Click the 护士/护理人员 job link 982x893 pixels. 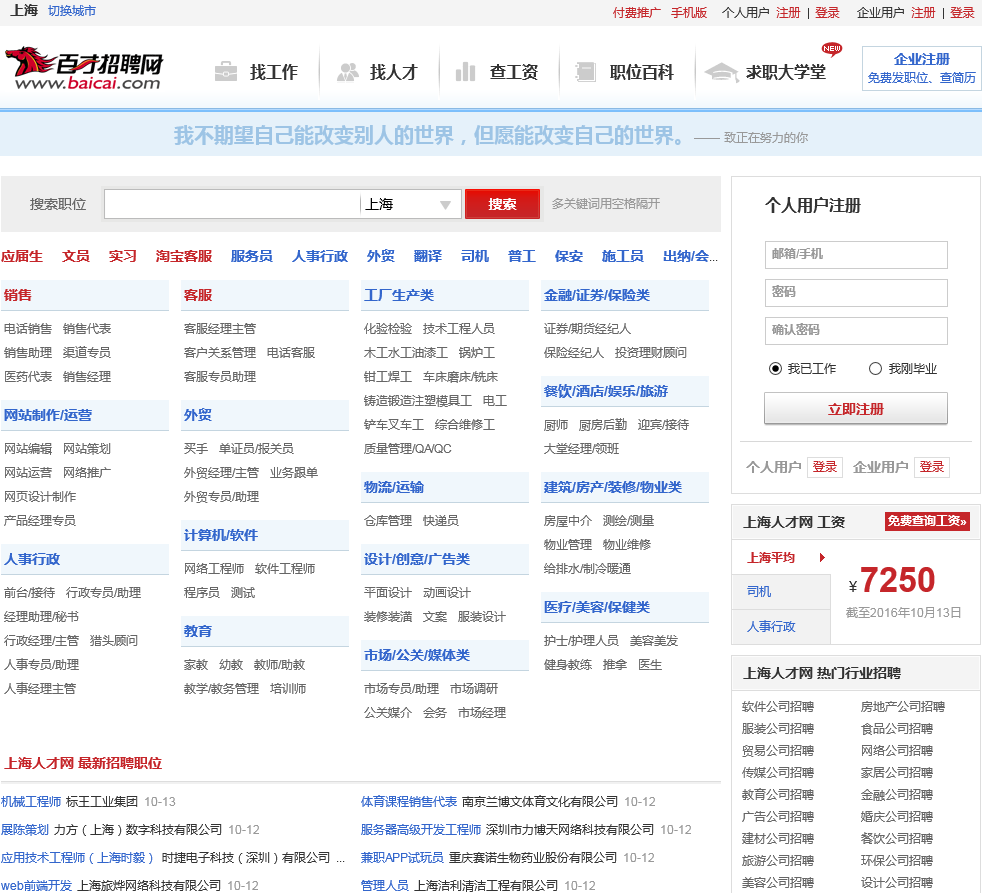tap(581, 641)
